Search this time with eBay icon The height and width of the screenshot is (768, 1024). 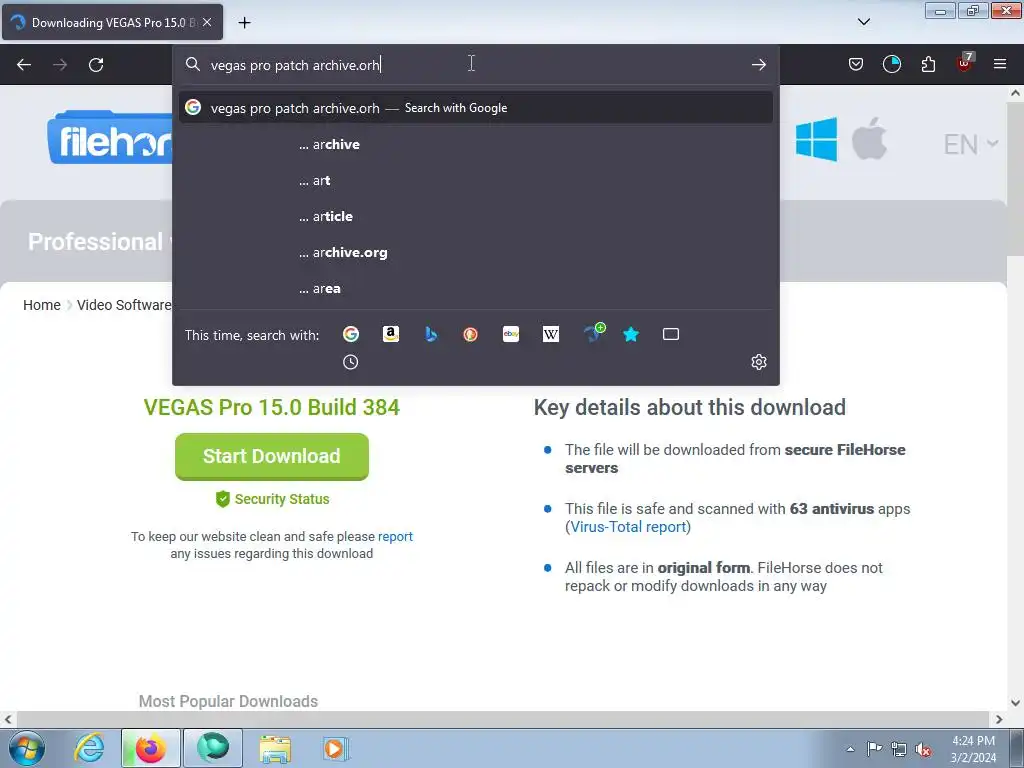tap(511, 334)
